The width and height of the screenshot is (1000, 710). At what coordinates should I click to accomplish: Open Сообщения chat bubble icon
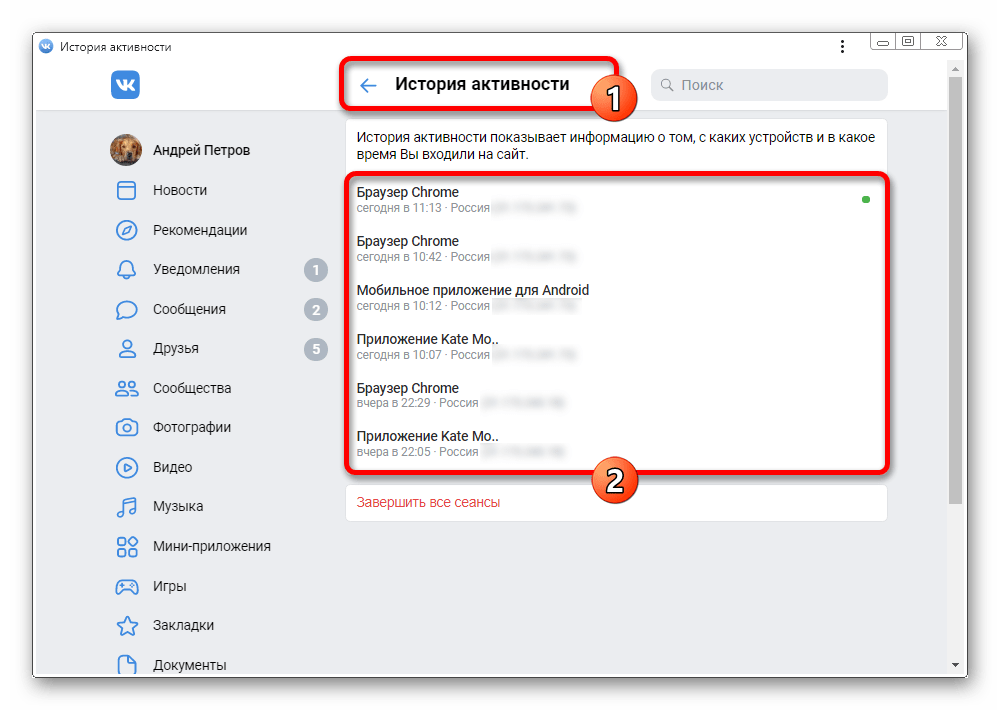[x=126, y=309]
